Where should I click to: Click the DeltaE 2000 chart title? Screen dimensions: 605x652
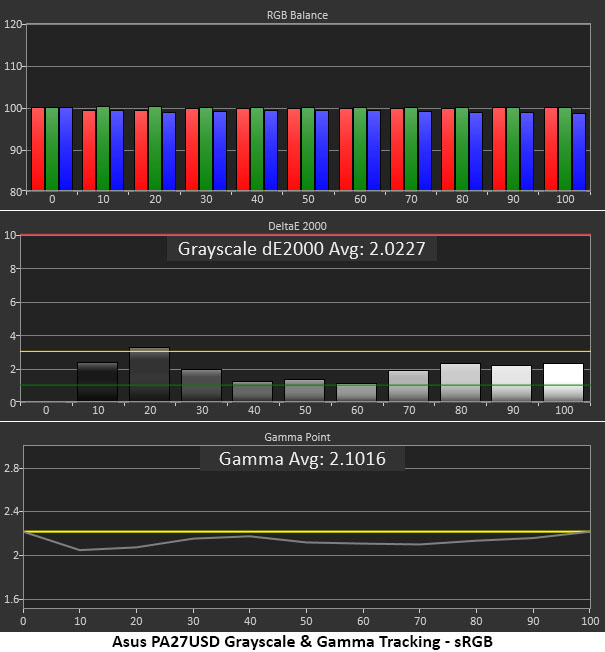(297, 226)
